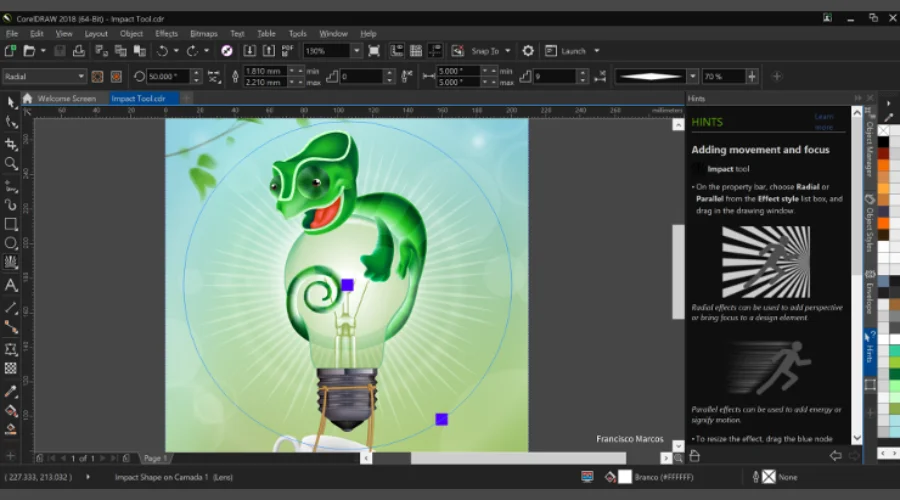Select the Ellipse tool

click(11, 243)
